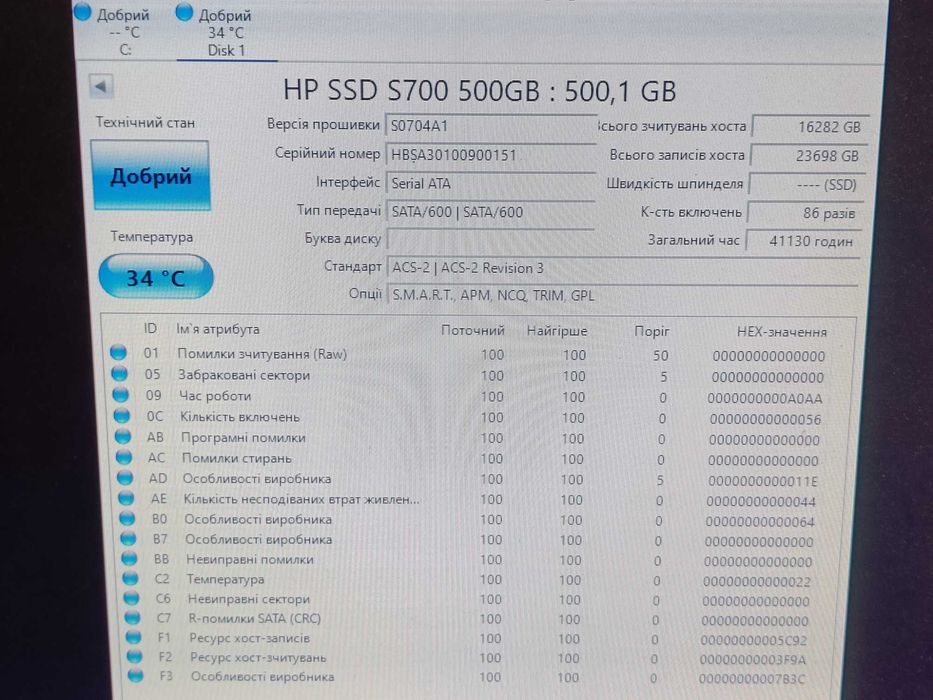Viewport: 933px width, 700px height.
Task: Click status icon for attribute F3
Action: pos(136,675)
